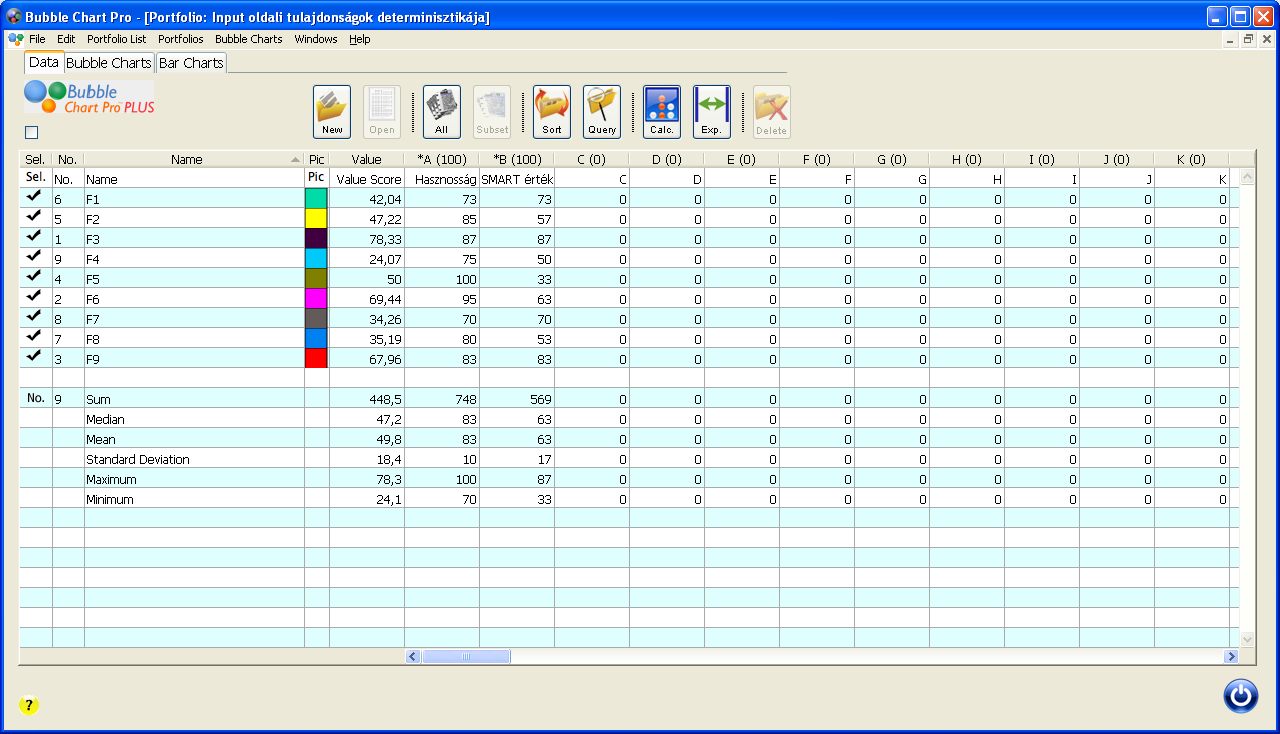
Task: Click the Sort toolbar icon
Action: [x=552, y=111]
